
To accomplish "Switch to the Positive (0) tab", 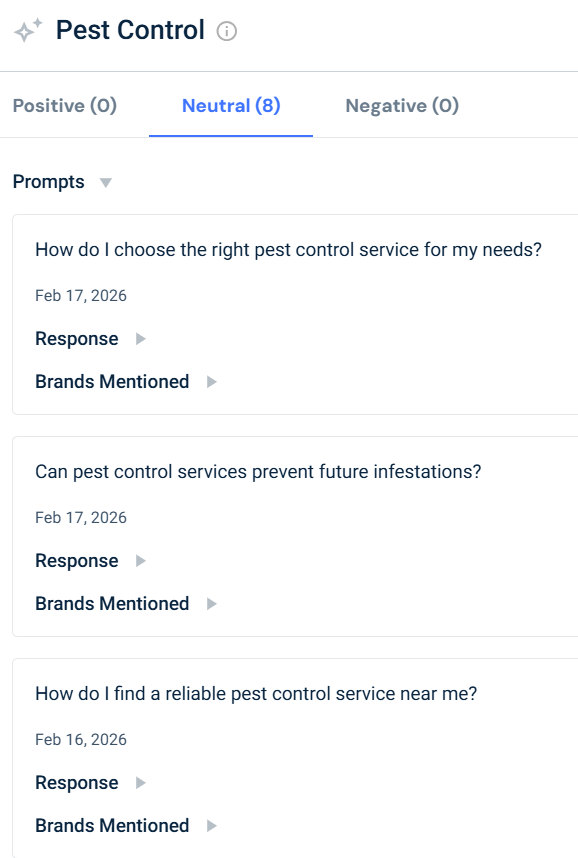I will click(64, 104).
